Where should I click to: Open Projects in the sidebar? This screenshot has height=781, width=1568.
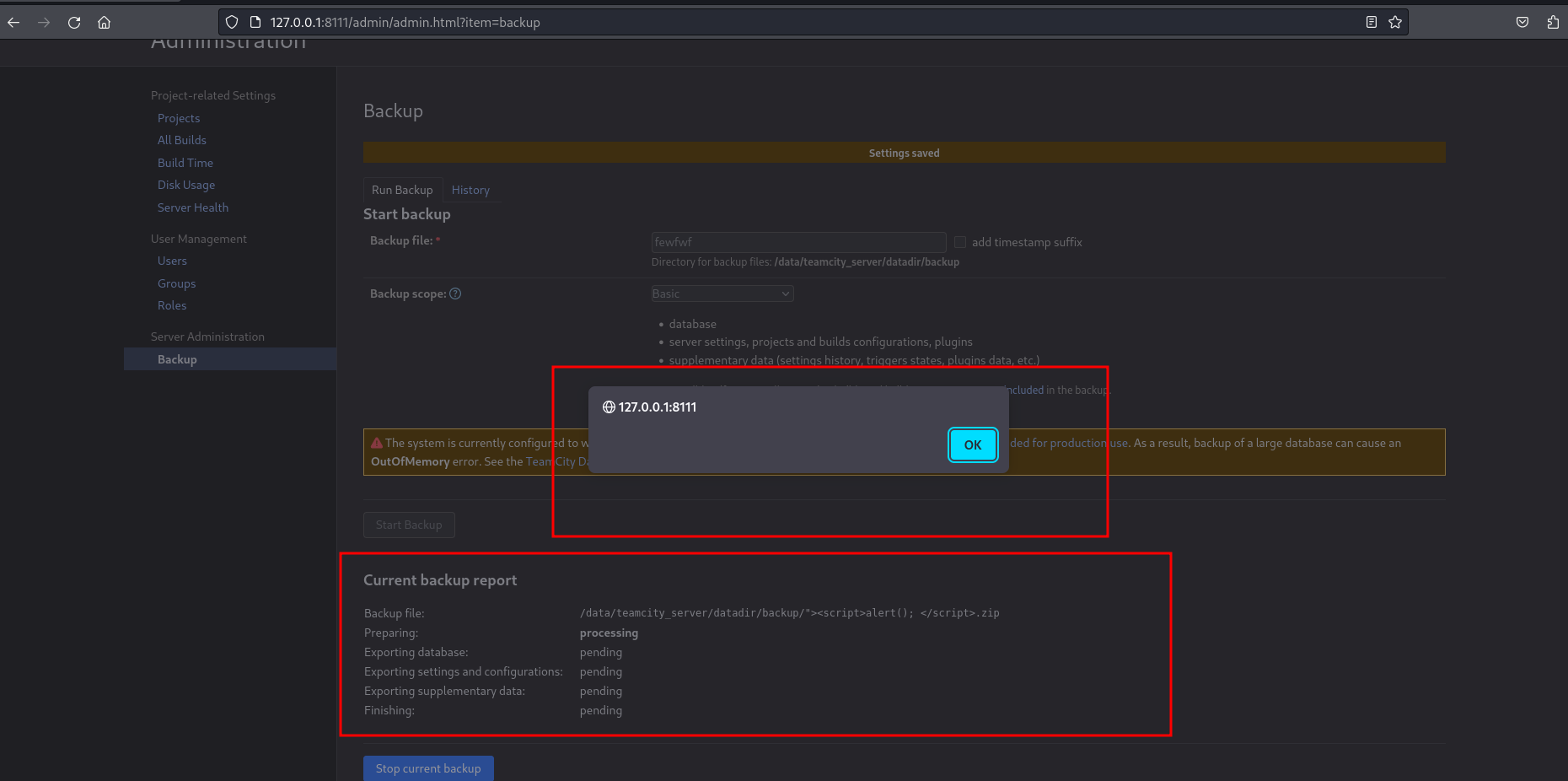pyautogui.click(x=179, y=118)
